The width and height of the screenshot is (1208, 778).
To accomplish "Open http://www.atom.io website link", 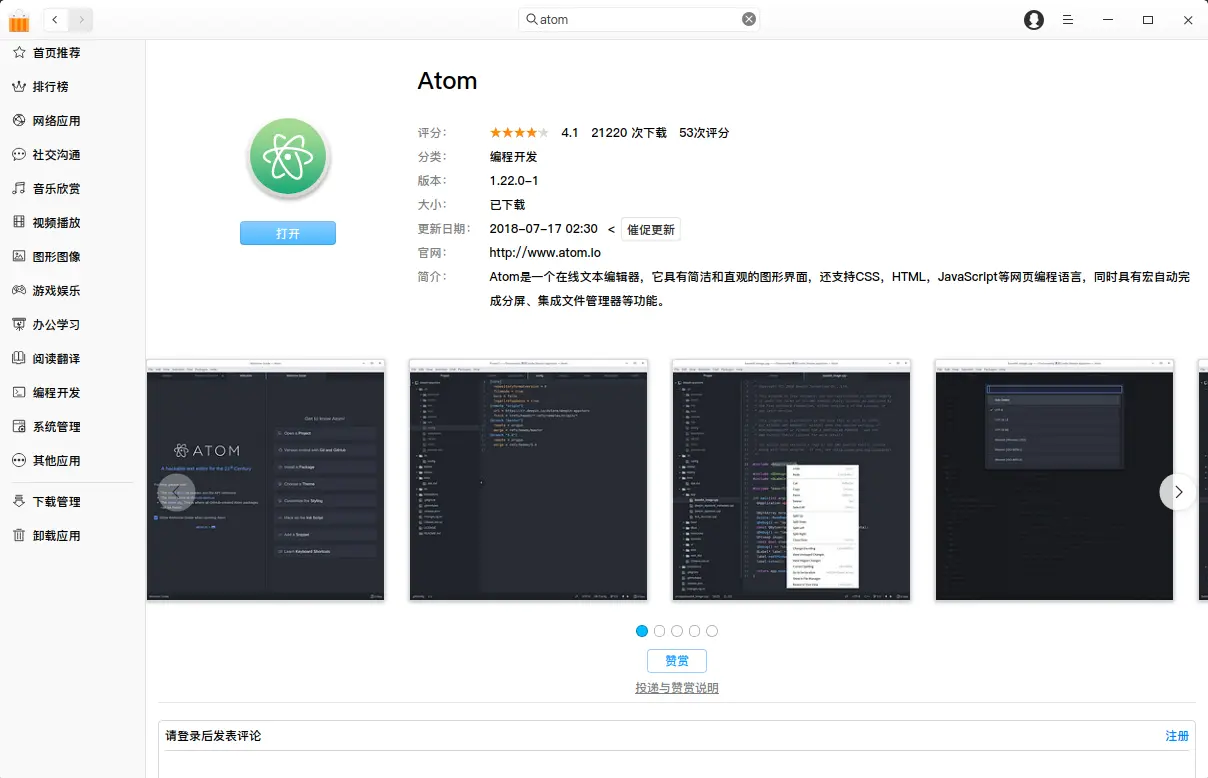I will coord(545,253).
